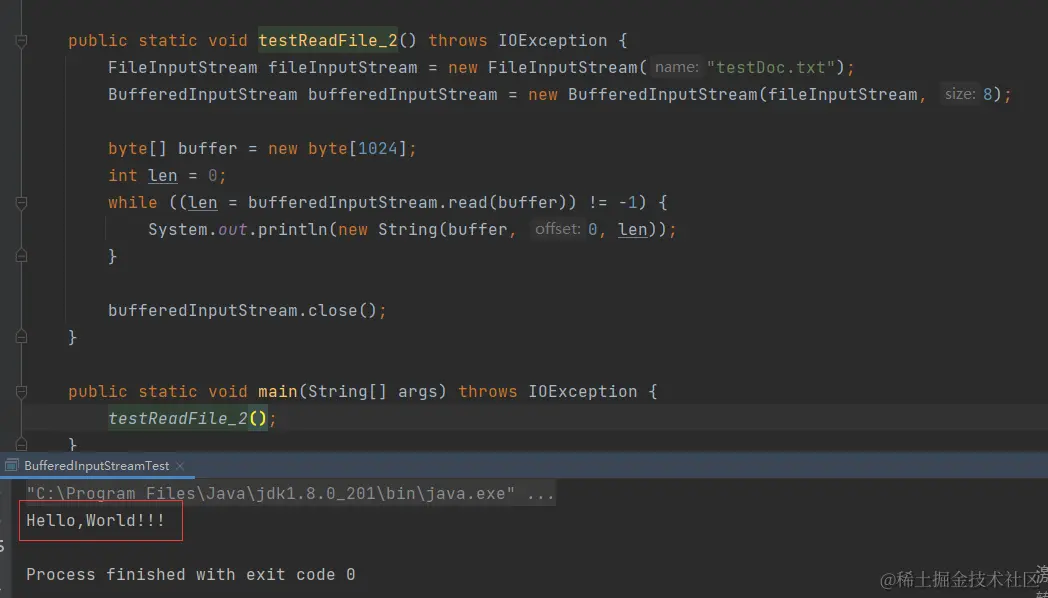
Task: Click the "offset: 0" parameter hint inlay
Action: click(566, 229)
